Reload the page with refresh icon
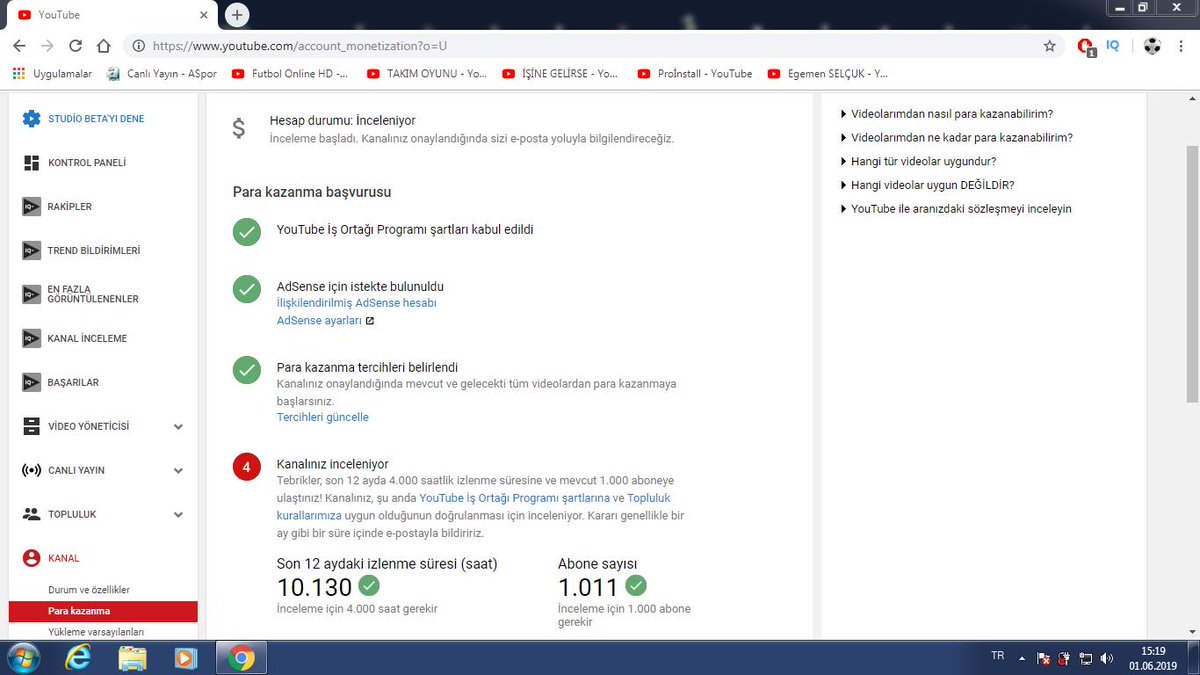 coord(75,46)
